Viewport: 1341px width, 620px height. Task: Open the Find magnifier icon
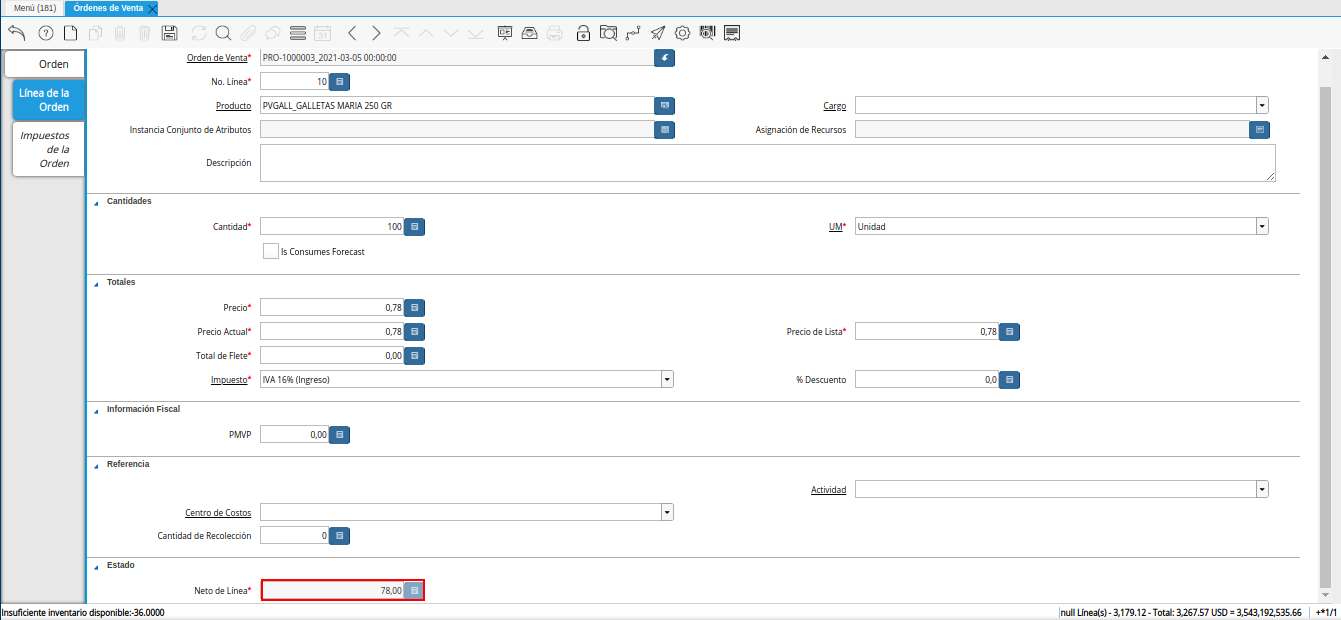click(x=223, y=33)
